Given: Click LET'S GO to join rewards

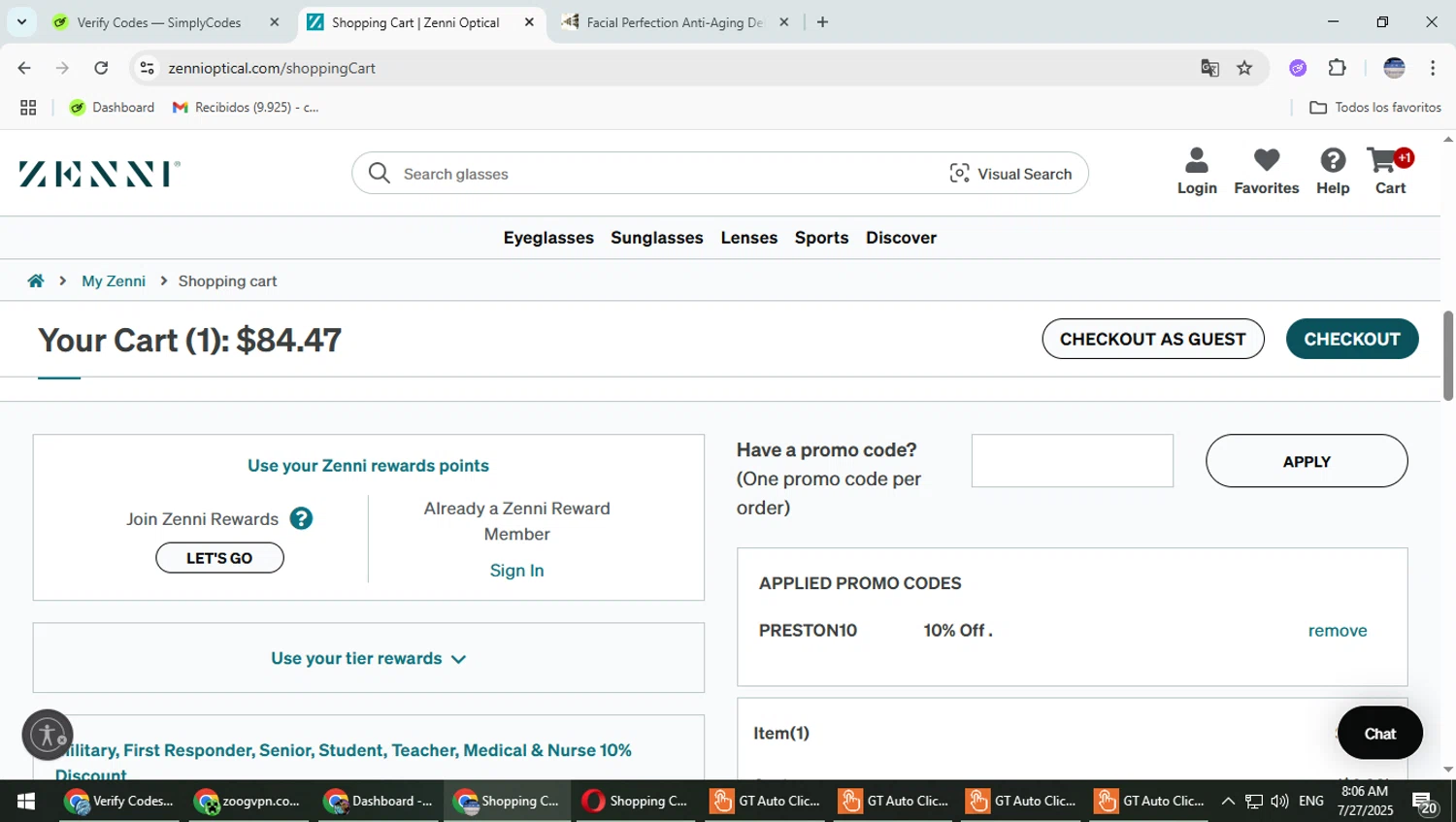Looking at the screenshot, I should 219,558.
